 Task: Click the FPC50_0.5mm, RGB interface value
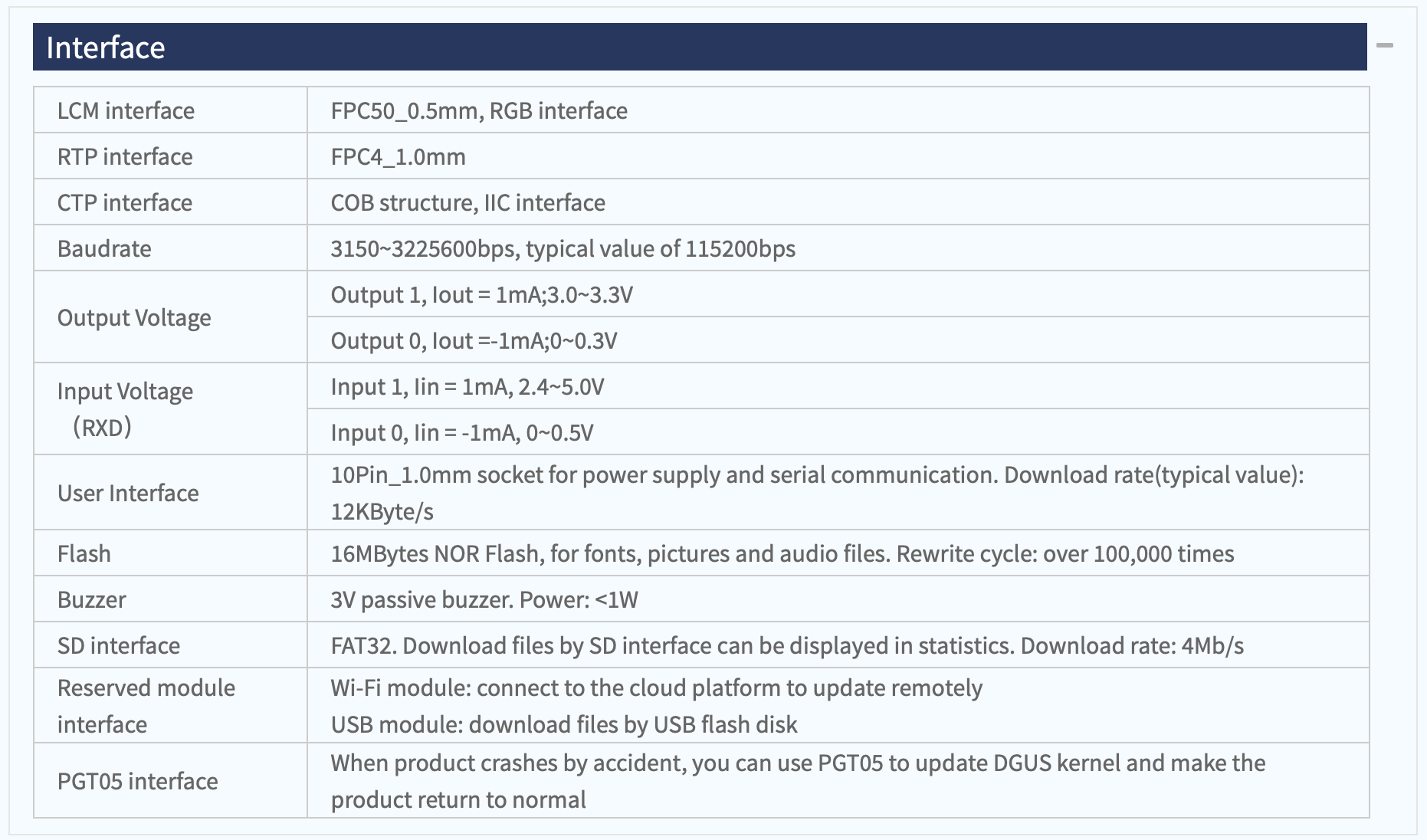pos(479,110)
